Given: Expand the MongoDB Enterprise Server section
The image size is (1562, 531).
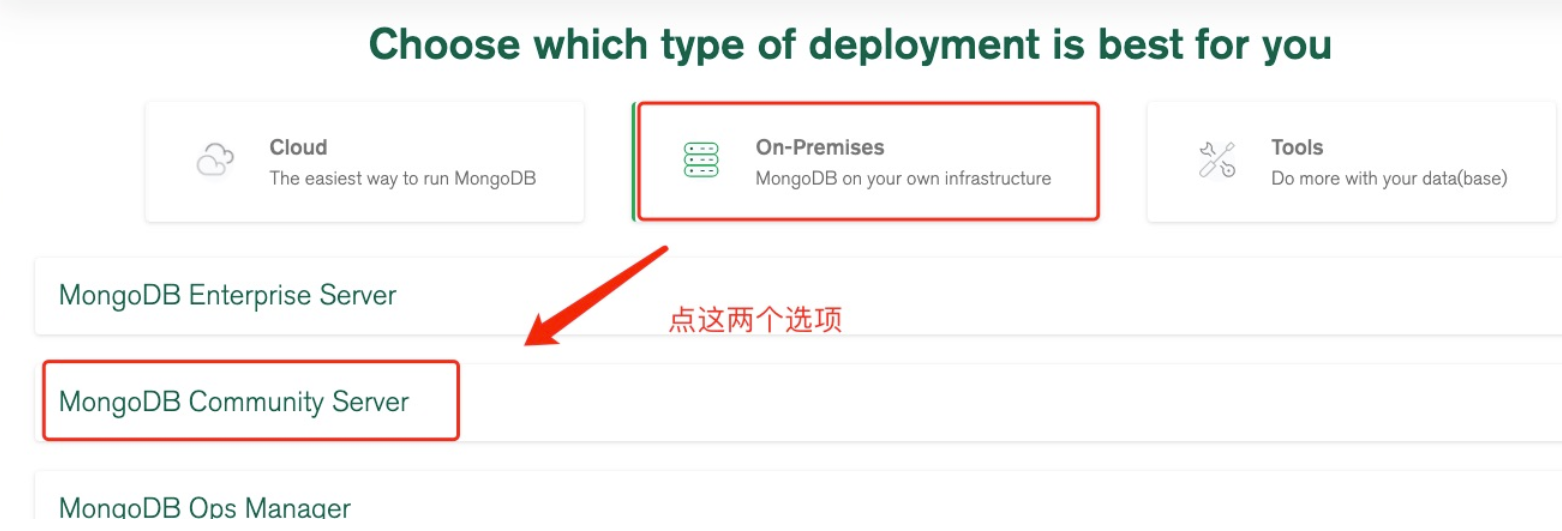Looking at the screenshot, I should pyautogui.click(x=798, y=296).
